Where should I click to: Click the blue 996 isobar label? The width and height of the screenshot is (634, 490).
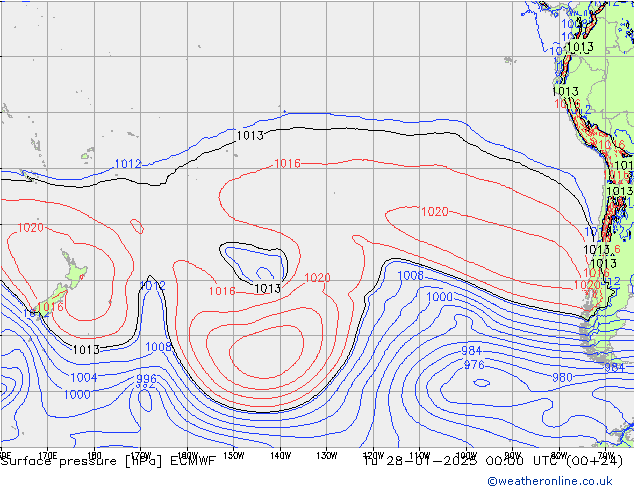[146, 378]
